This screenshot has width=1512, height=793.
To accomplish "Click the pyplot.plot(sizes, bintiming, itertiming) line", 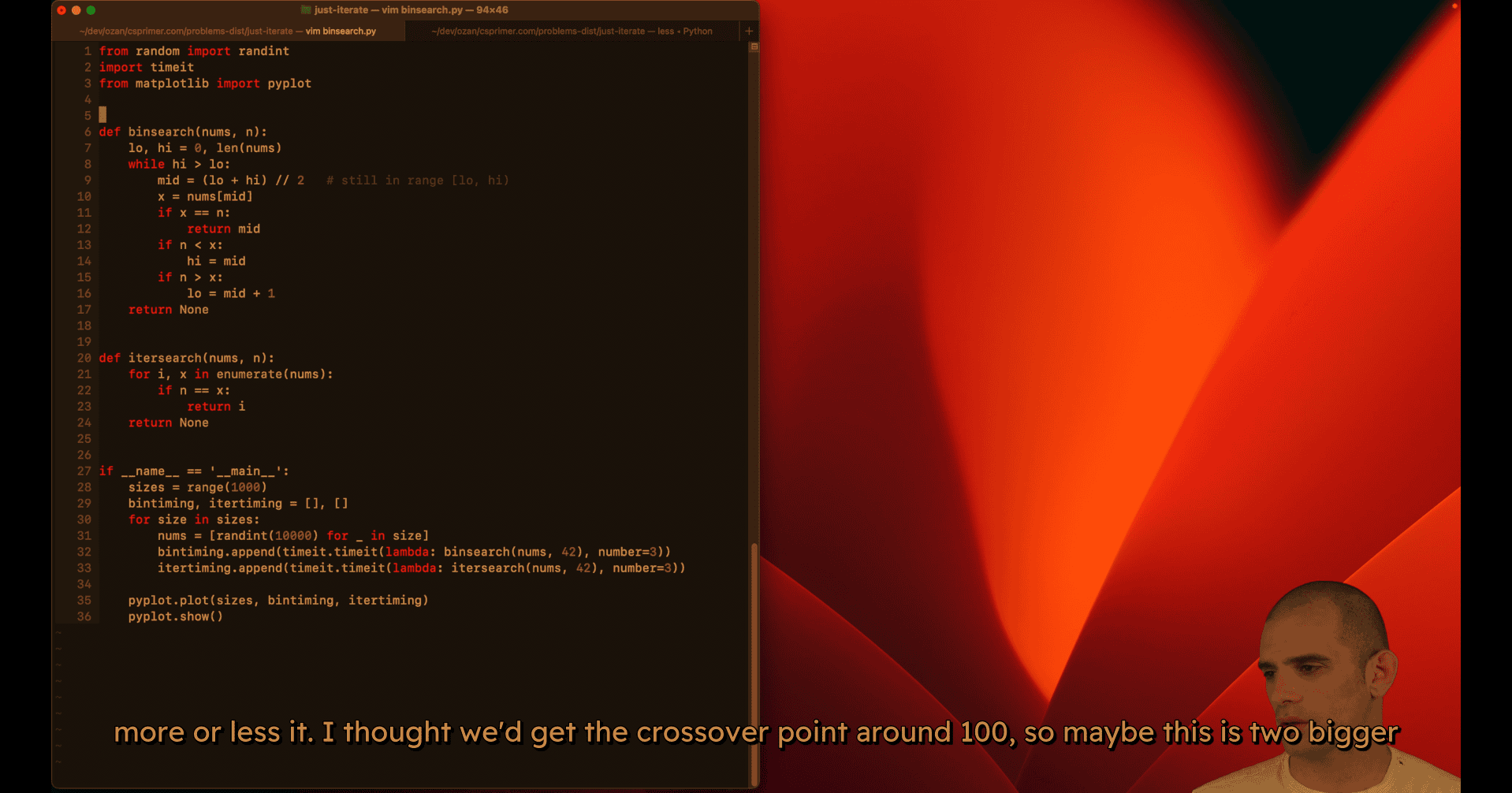I will [278, 601].
